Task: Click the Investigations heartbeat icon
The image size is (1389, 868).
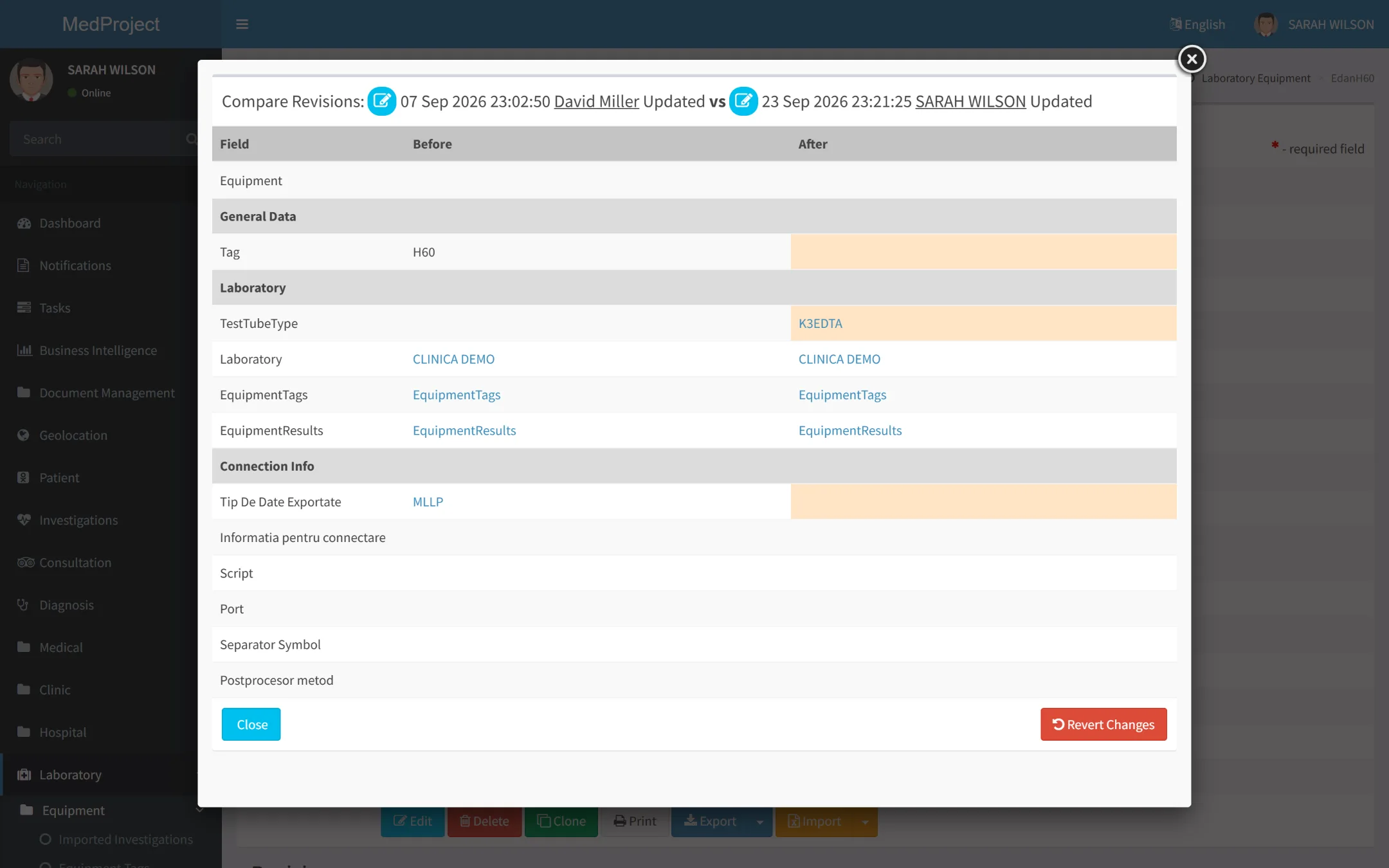Action: click(x=24, y=520)
